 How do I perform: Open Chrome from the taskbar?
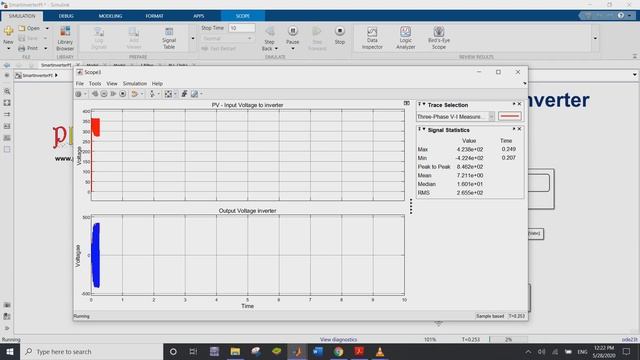point(338,351)
